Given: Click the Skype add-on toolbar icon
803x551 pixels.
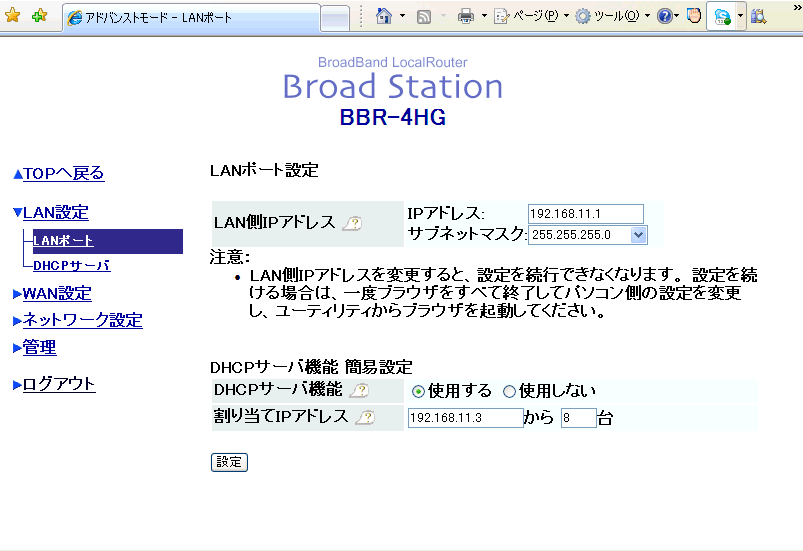Looking at the screenshot, I should click(722, 16).
